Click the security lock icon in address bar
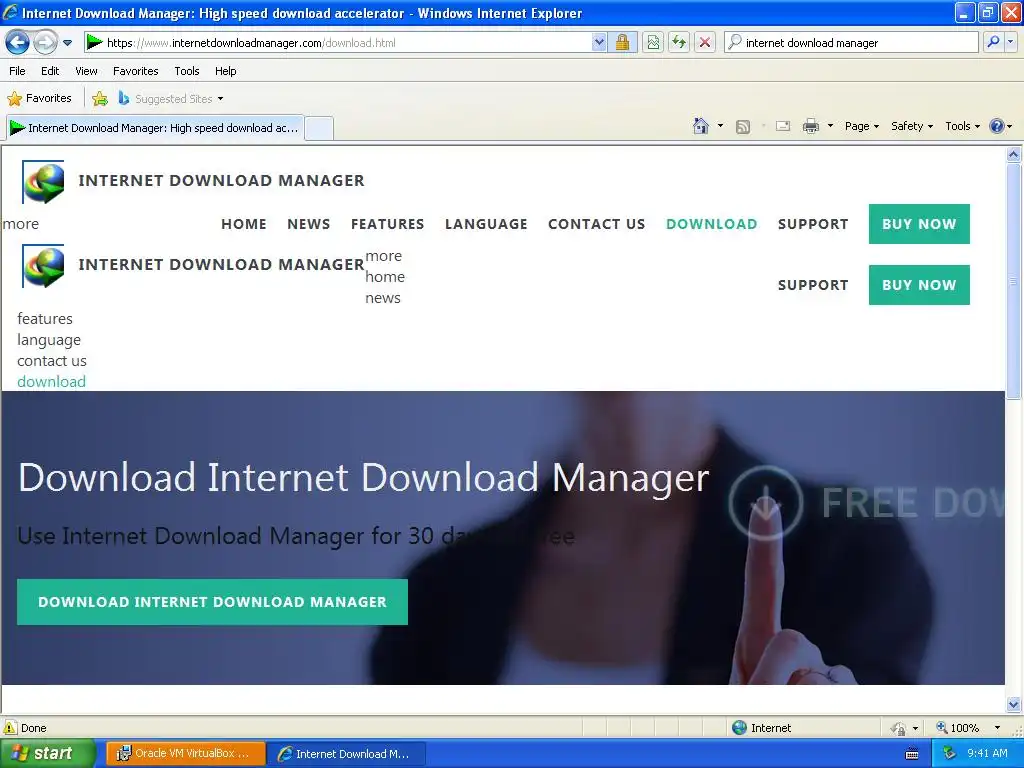Image resolution: width=1024 pixels, height=768 pixels. coord(622,43)
